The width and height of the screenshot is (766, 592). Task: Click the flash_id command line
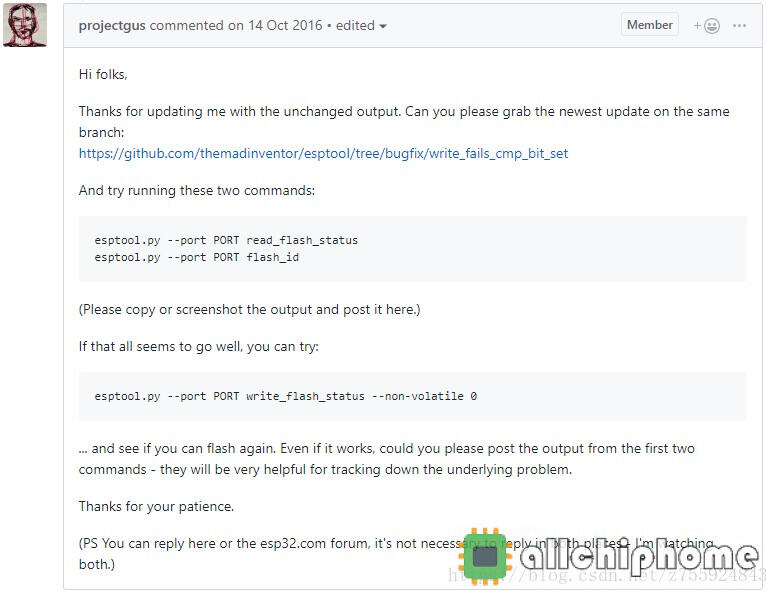[x=196, y=257]
